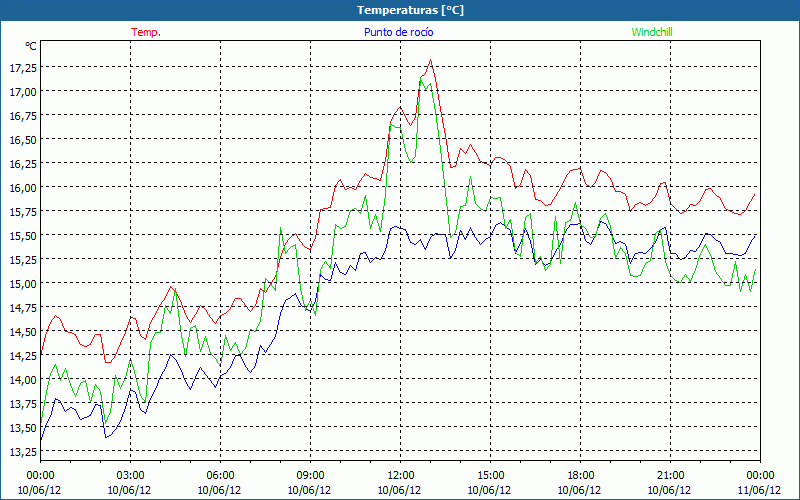The height and width of the screenshot is (500, 800).
Task: Click the '°C' unit label on axis
Action: [31, 46]
